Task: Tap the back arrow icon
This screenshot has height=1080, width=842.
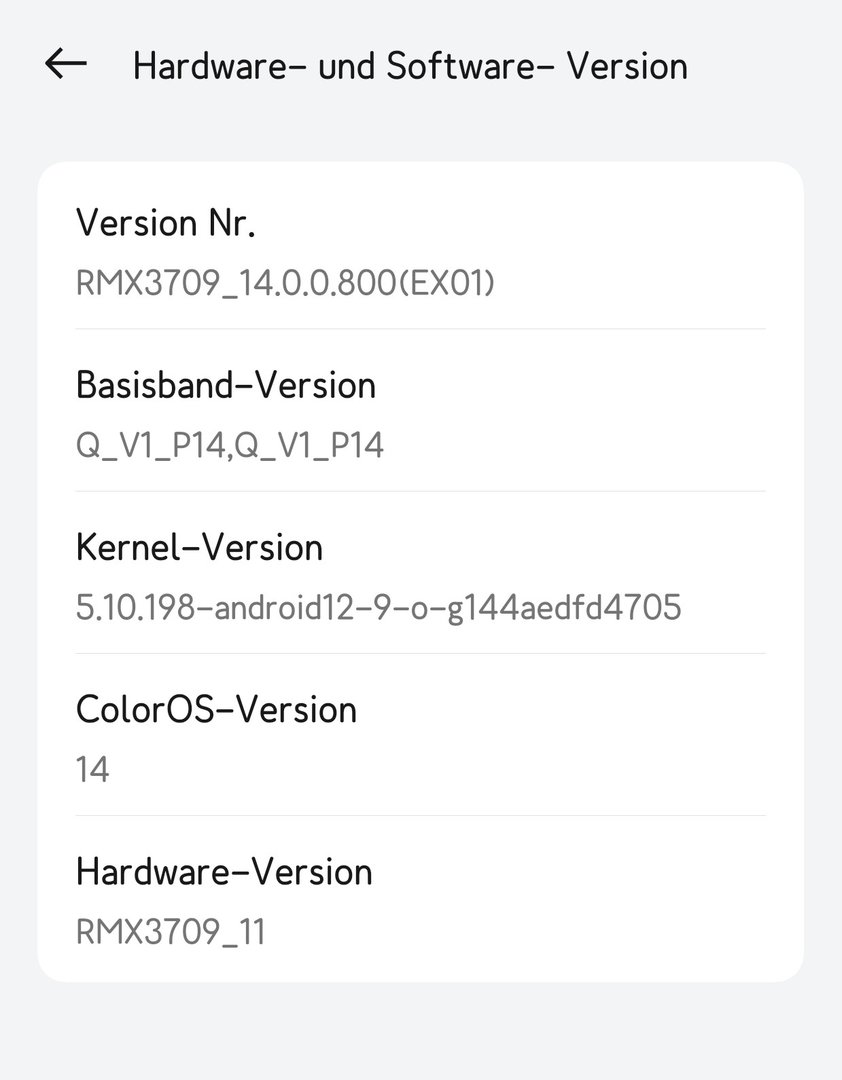Action: point(66,65)
